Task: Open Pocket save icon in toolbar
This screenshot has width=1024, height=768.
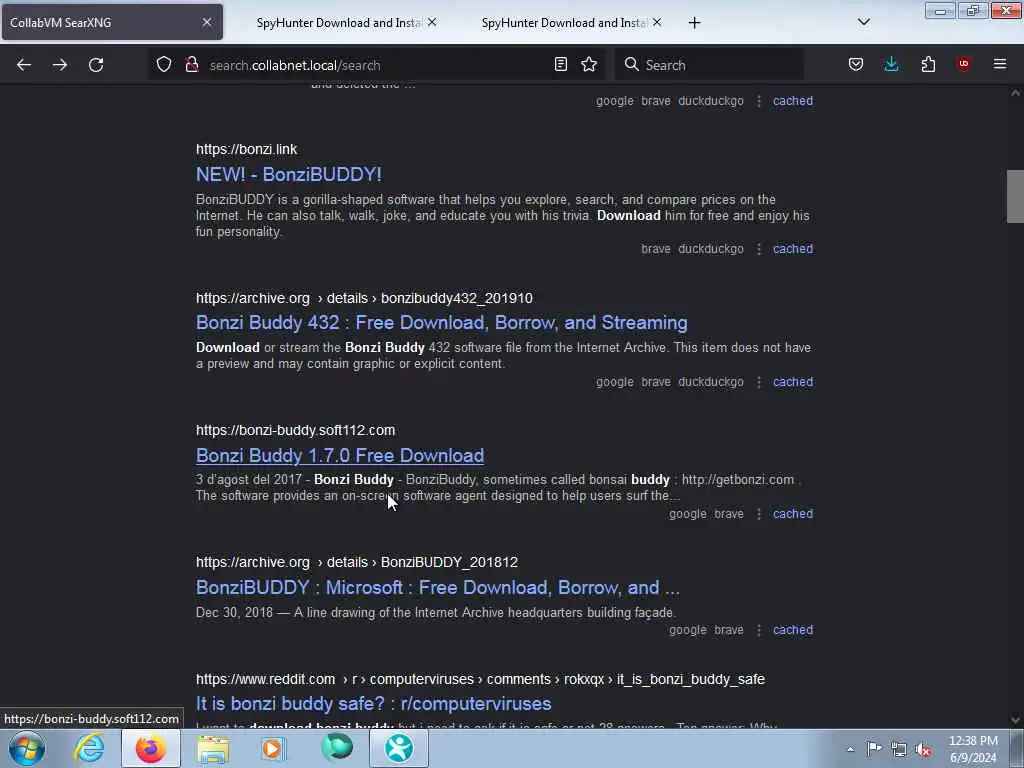Action: 856,64
